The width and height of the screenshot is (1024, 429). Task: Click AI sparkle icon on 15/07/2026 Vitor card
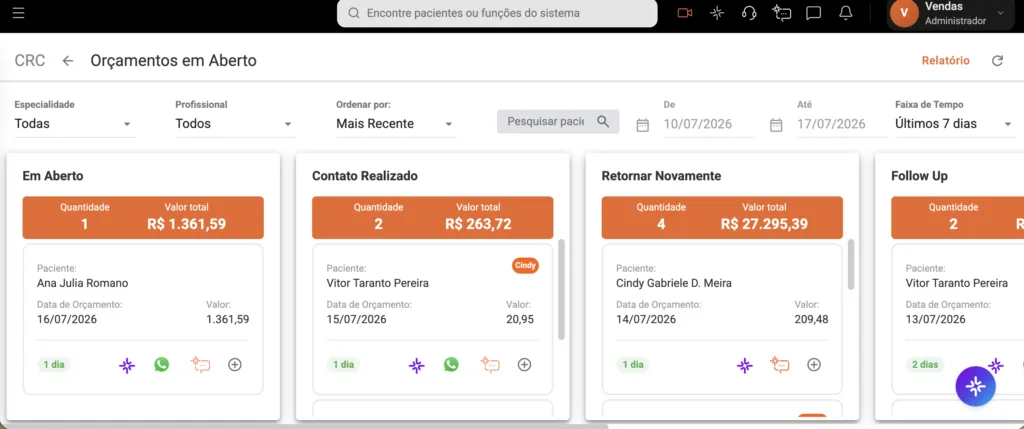pyautogui.click(x=416, y=365)
